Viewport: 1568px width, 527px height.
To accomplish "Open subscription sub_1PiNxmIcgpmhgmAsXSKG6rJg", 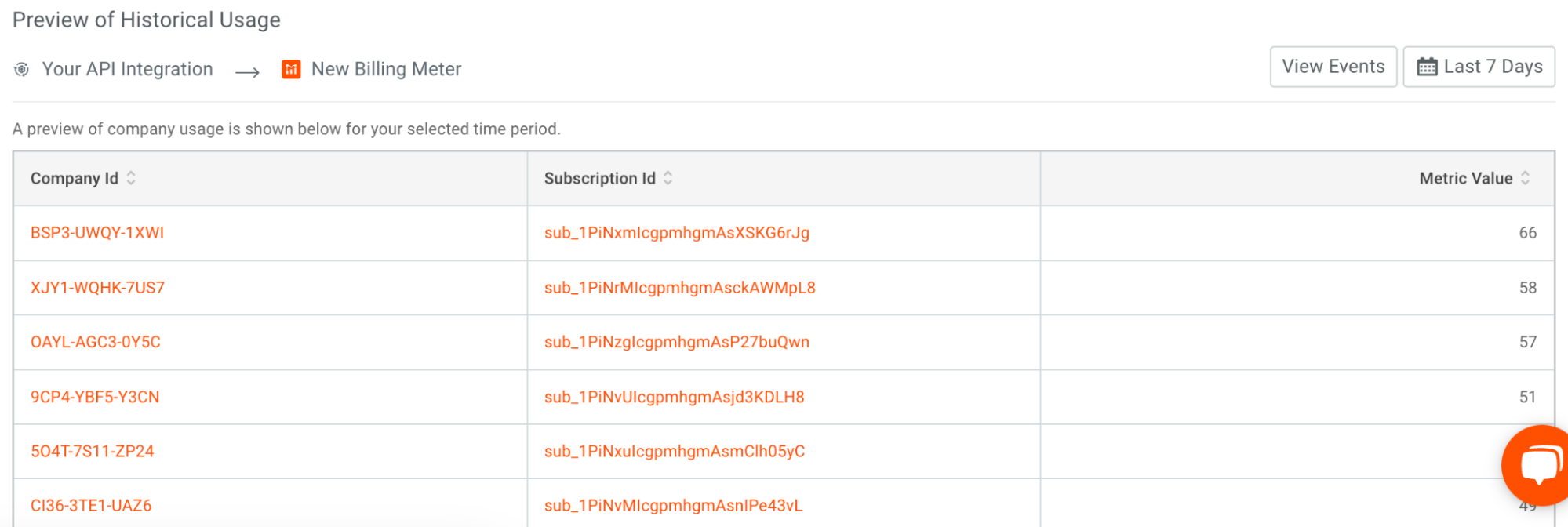I will (676, 233).
